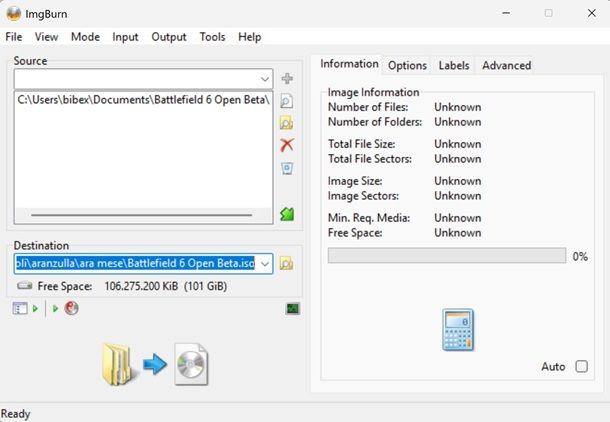
Task: Switch to the Information tab
Action: click(x=349, y=64)
